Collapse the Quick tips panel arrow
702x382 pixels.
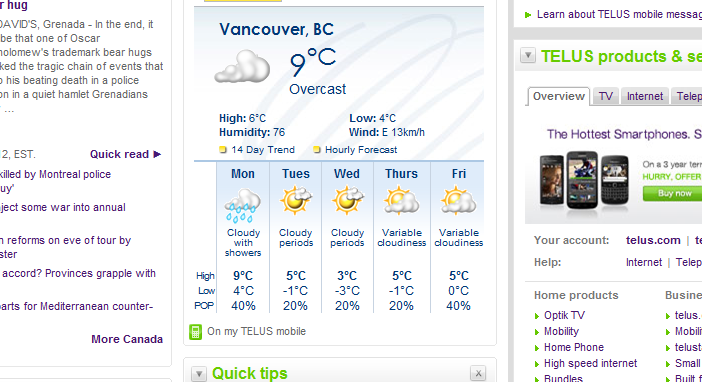[x=199, y=373]
